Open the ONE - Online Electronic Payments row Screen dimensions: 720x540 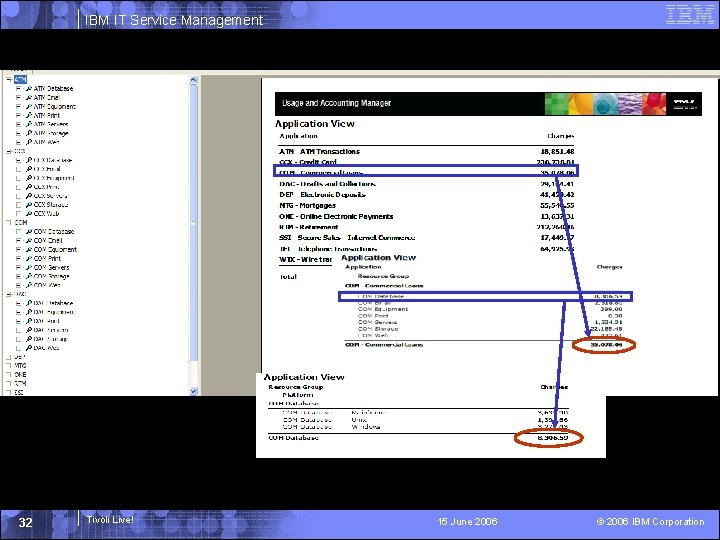click(x=427, y=216)
